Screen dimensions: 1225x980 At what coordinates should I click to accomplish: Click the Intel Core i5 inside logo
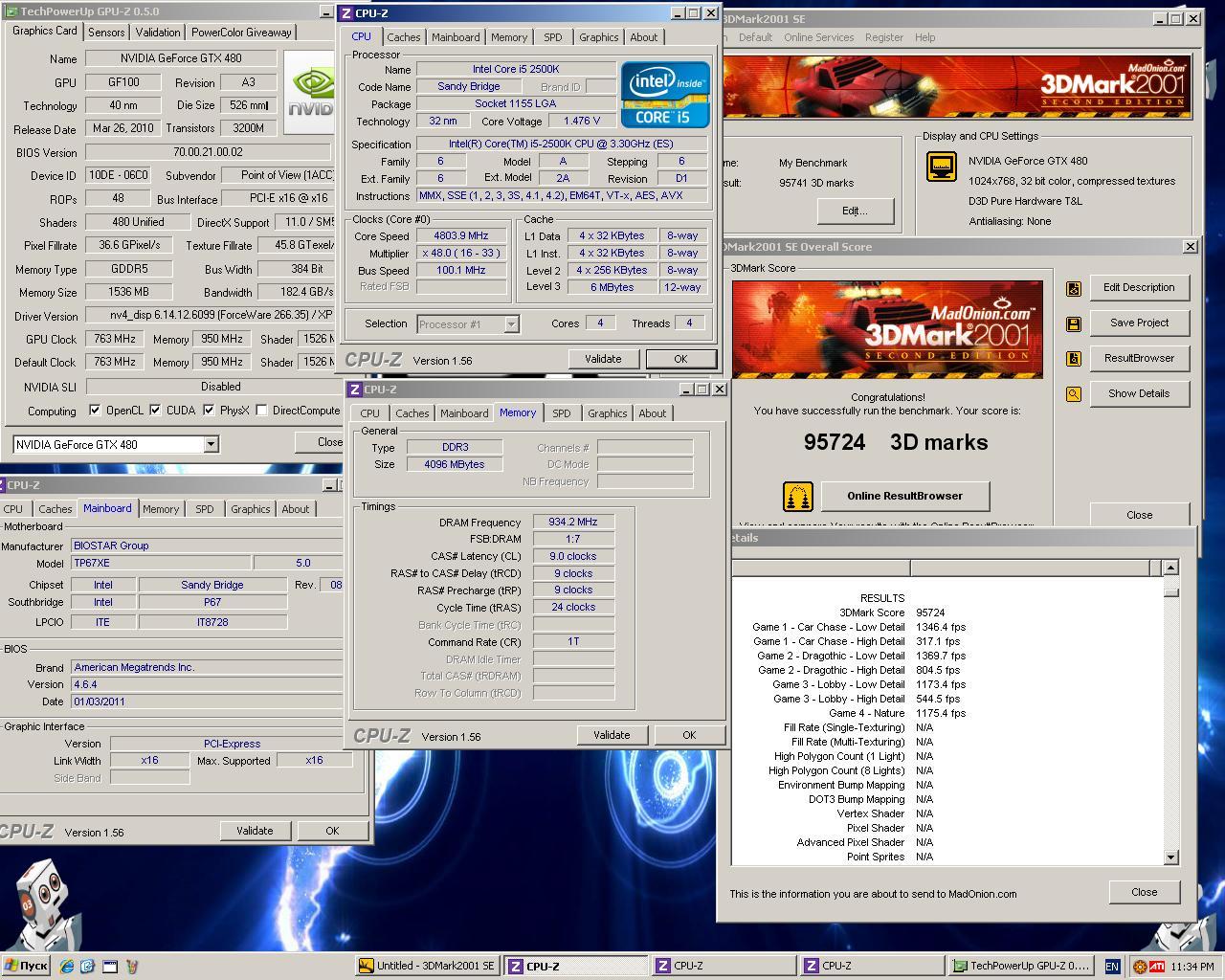pos(665,95)
